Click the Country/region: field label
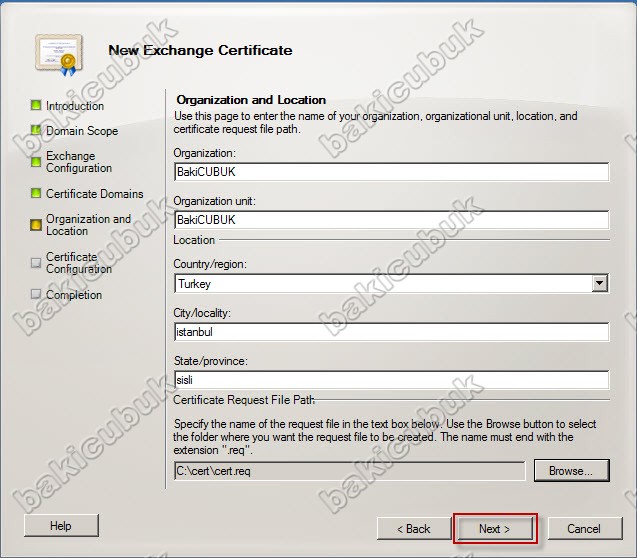This screenshot has width=637, height=558. click(x=210, y=264)
